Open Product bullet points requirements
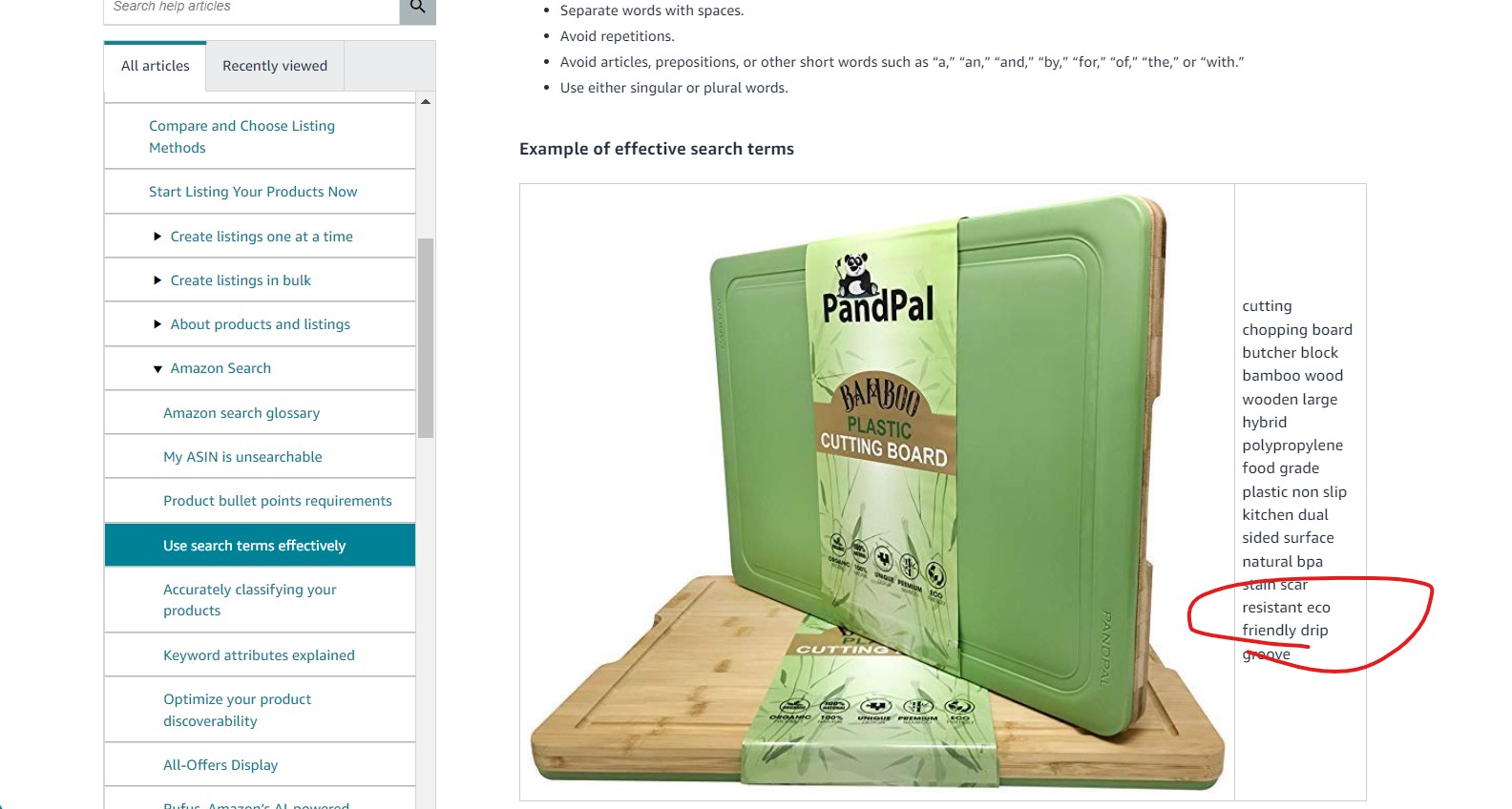1512x809 pixels. click(278, 501)
